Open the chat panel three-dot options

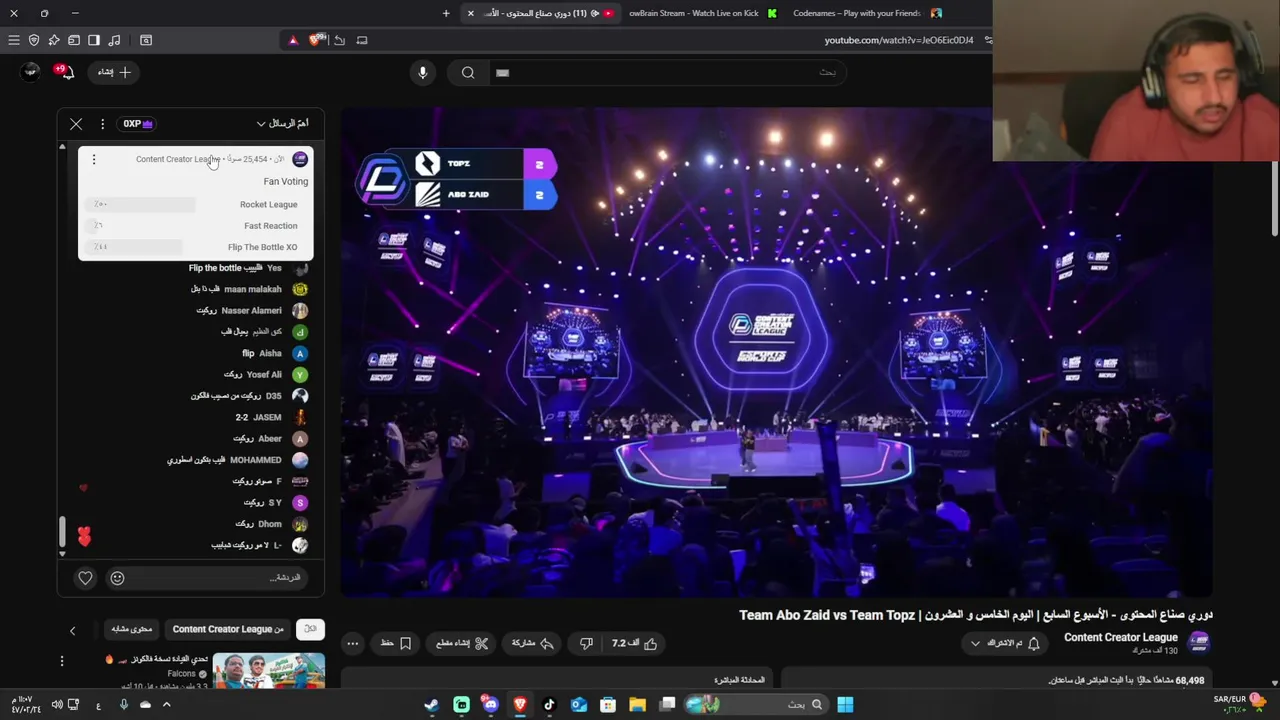(102, 124)
